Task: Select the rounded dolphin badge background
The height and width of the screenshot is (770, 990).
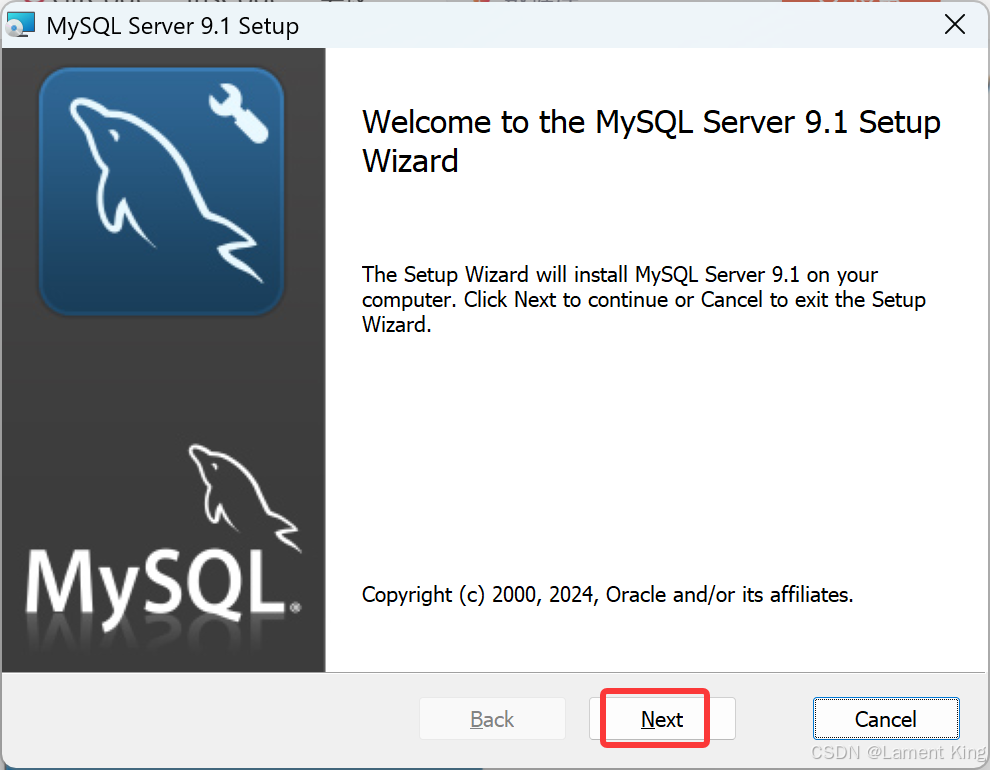Action: (x=161, y=190)
